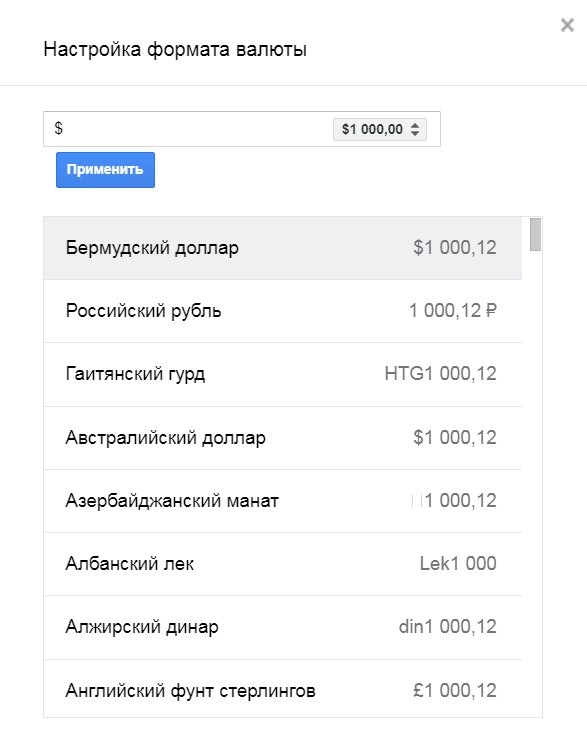The width and height of the screenshot is (587, 745).
Task: Pick Английский фунт стерлингов
Action: coord(283,688)
